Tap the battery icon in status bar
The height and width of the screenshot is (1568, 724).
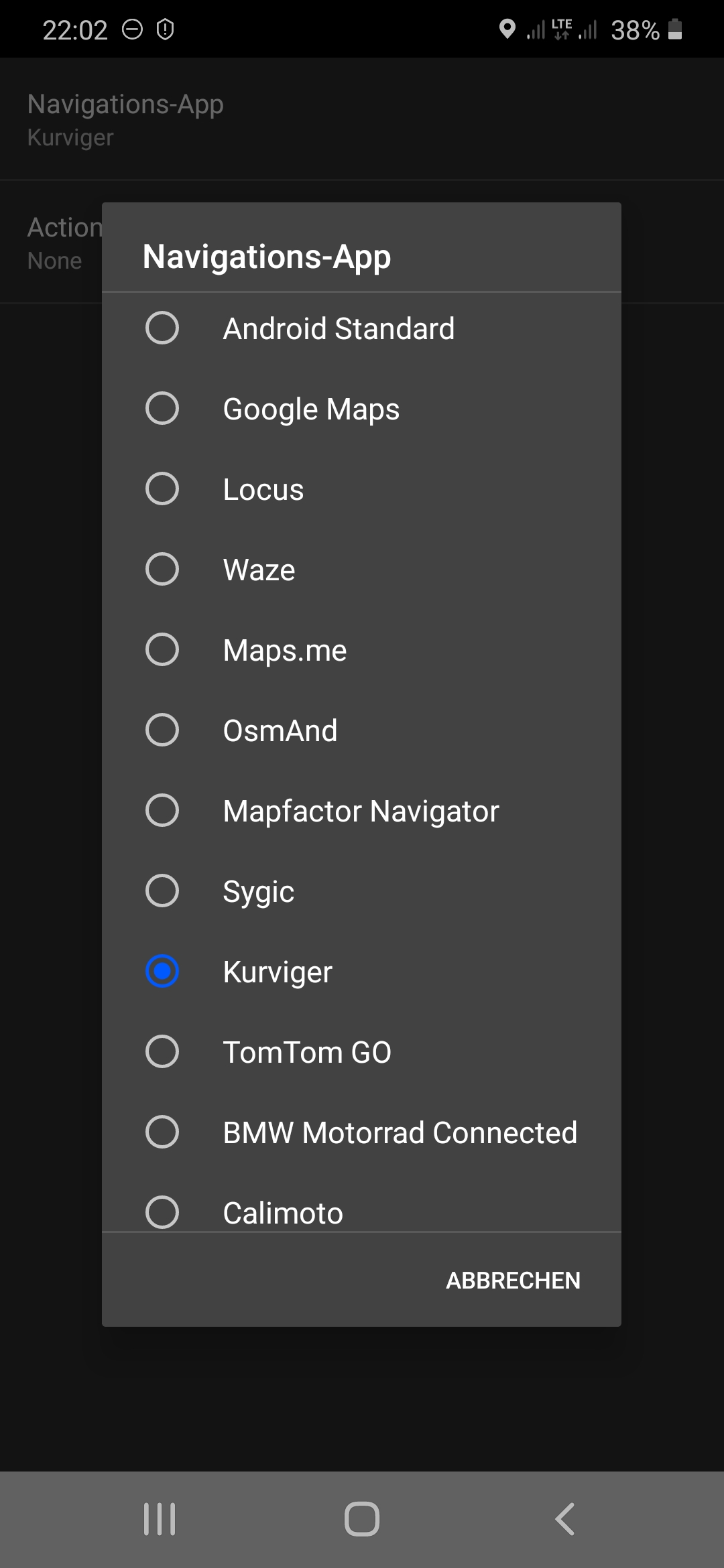(676, 29)
